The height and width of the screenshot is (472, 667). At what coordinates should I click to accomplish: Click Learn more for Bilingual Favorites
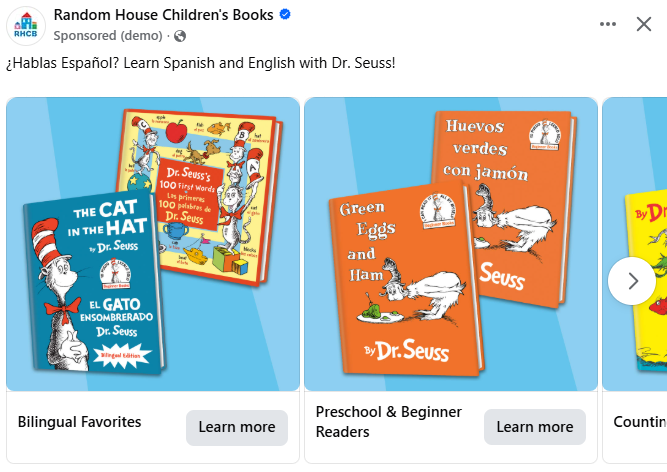point(237,427)
